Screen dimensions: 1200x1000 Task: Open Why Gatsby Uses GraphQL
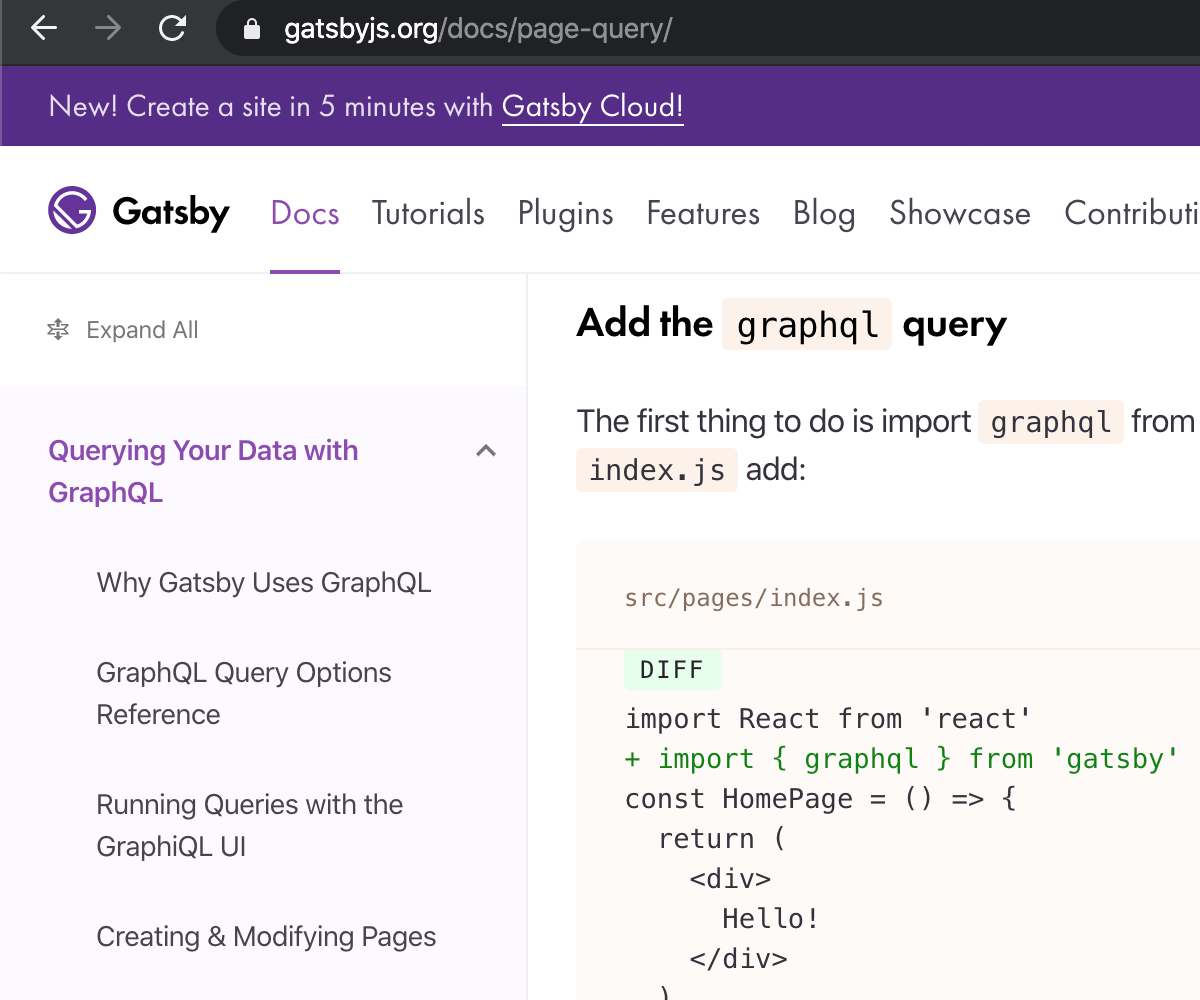(264, 582)
